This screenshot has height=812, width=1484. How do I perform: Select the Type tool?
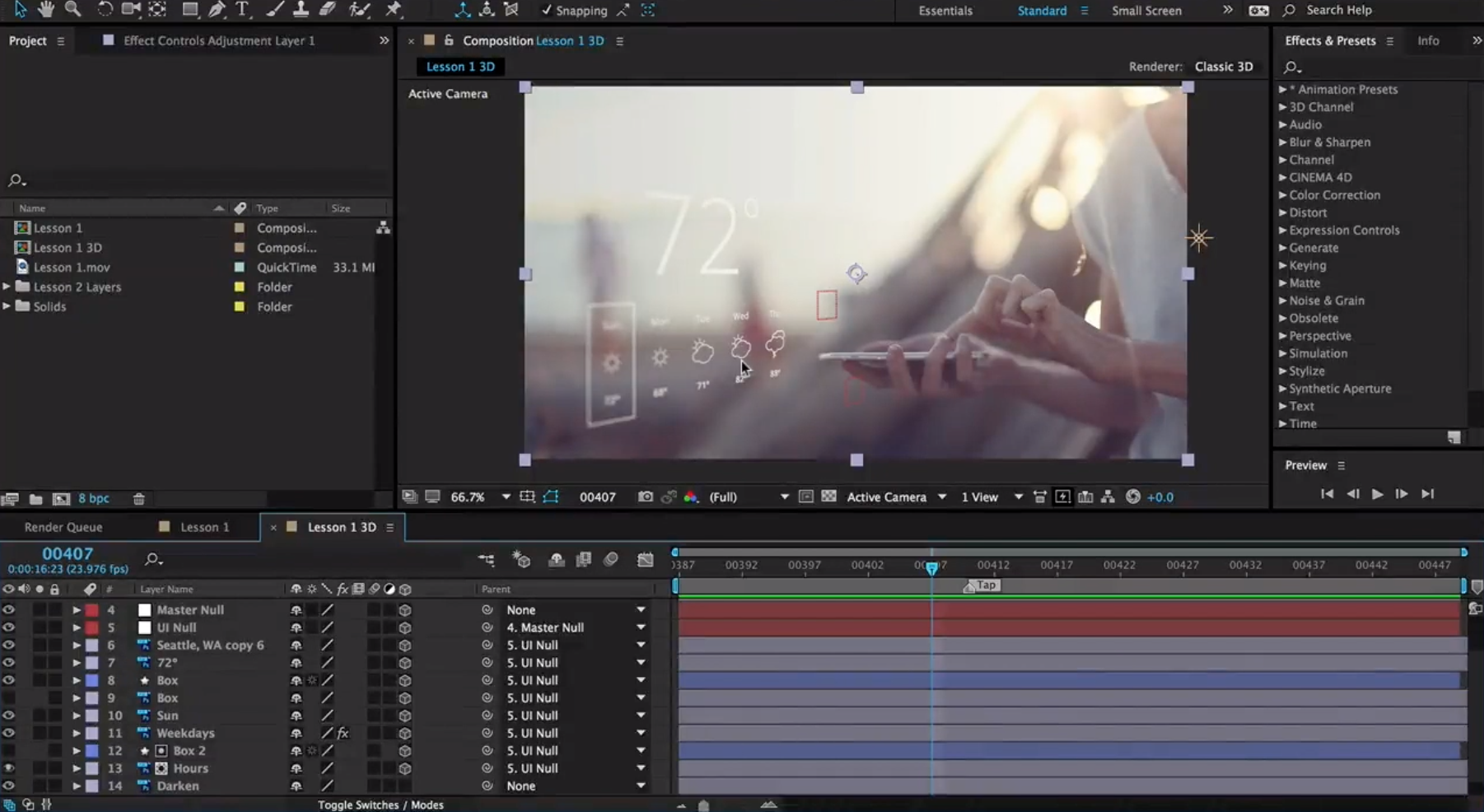click(242, 10)
